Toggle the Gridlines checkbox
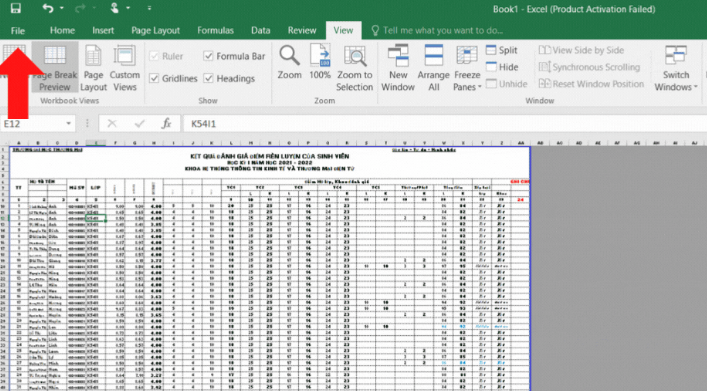The width and height of the screenshot is (707, 391). click(x=174, y=78)
